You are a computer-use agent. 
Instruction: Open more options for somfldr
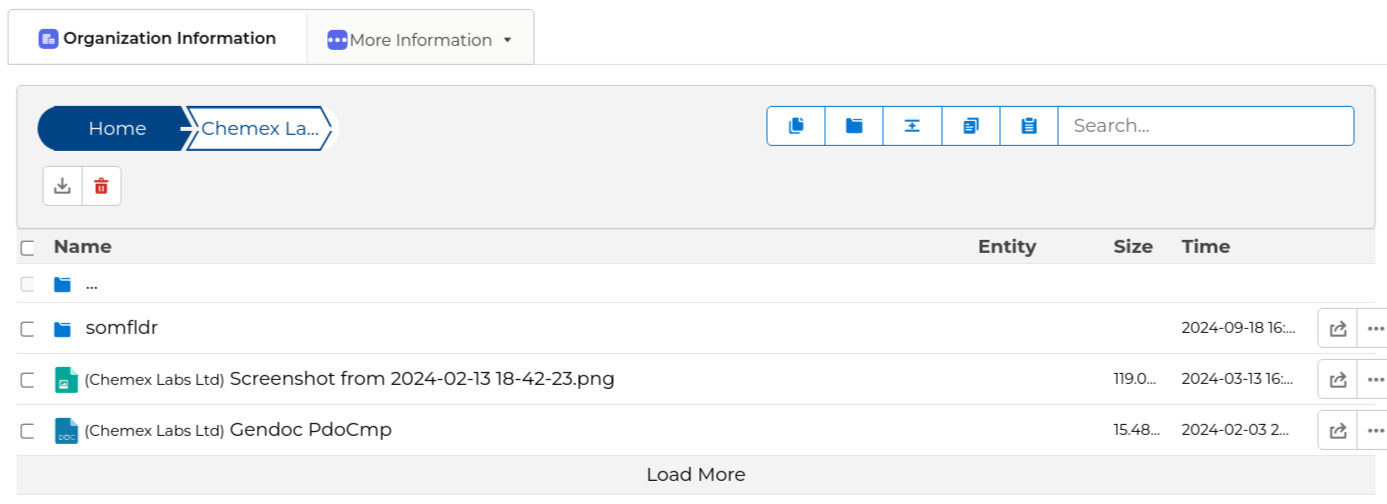tap(1375, 328)
